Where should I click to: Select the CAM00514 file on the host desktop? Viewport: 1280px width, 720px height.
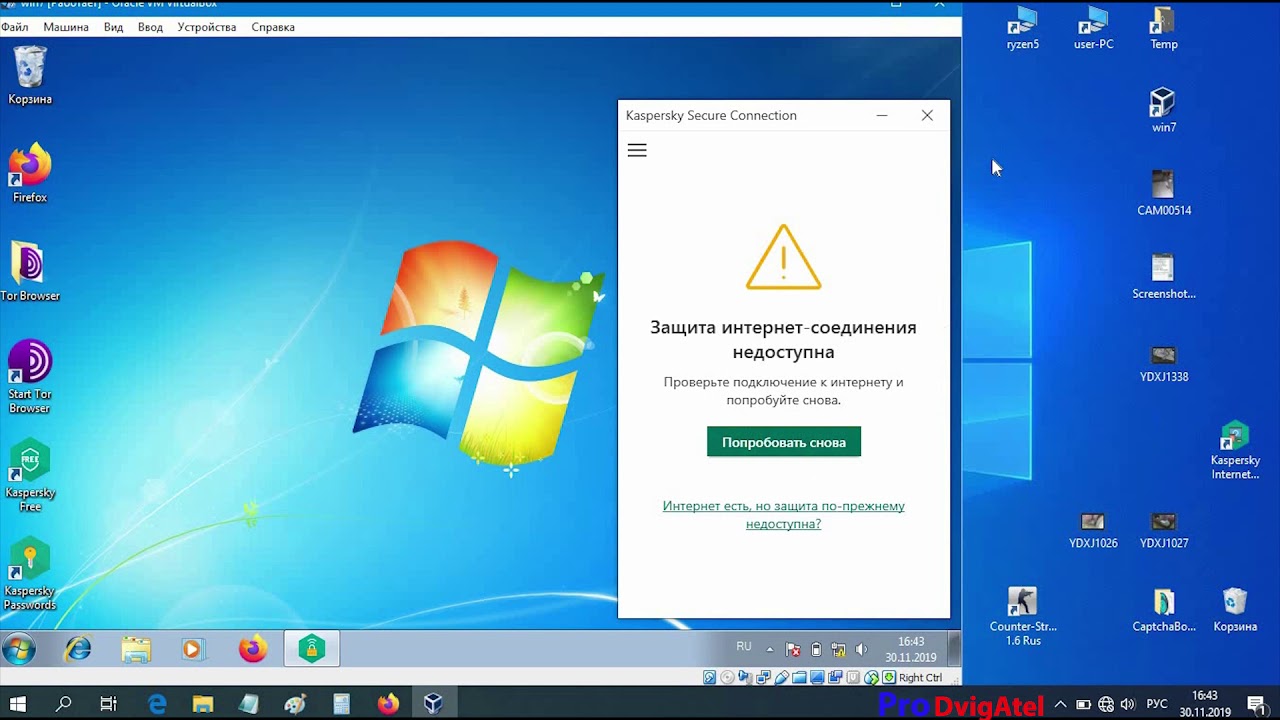(1164, 193)
